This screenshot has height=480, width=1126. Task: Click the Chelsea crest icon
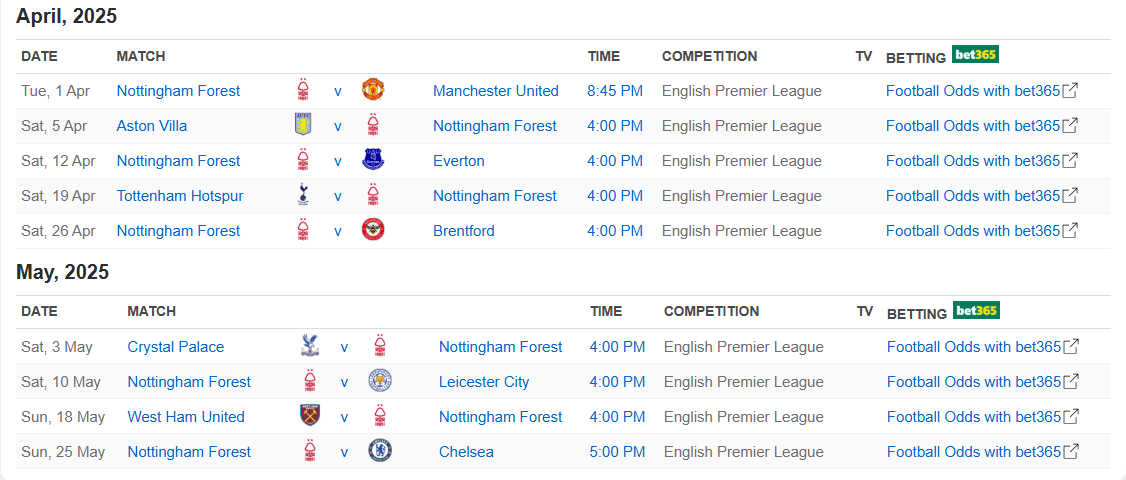click(x=379, y=451)
